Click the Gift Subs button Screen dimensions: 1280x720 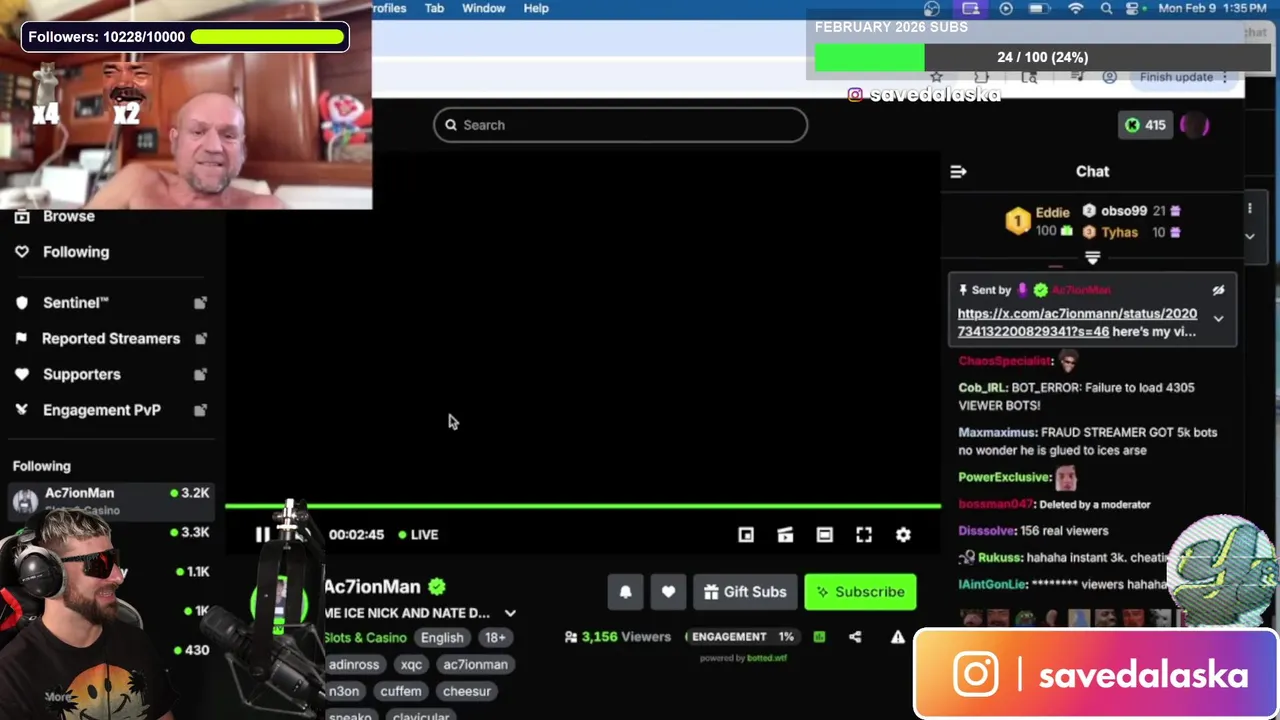coord(745,592)
